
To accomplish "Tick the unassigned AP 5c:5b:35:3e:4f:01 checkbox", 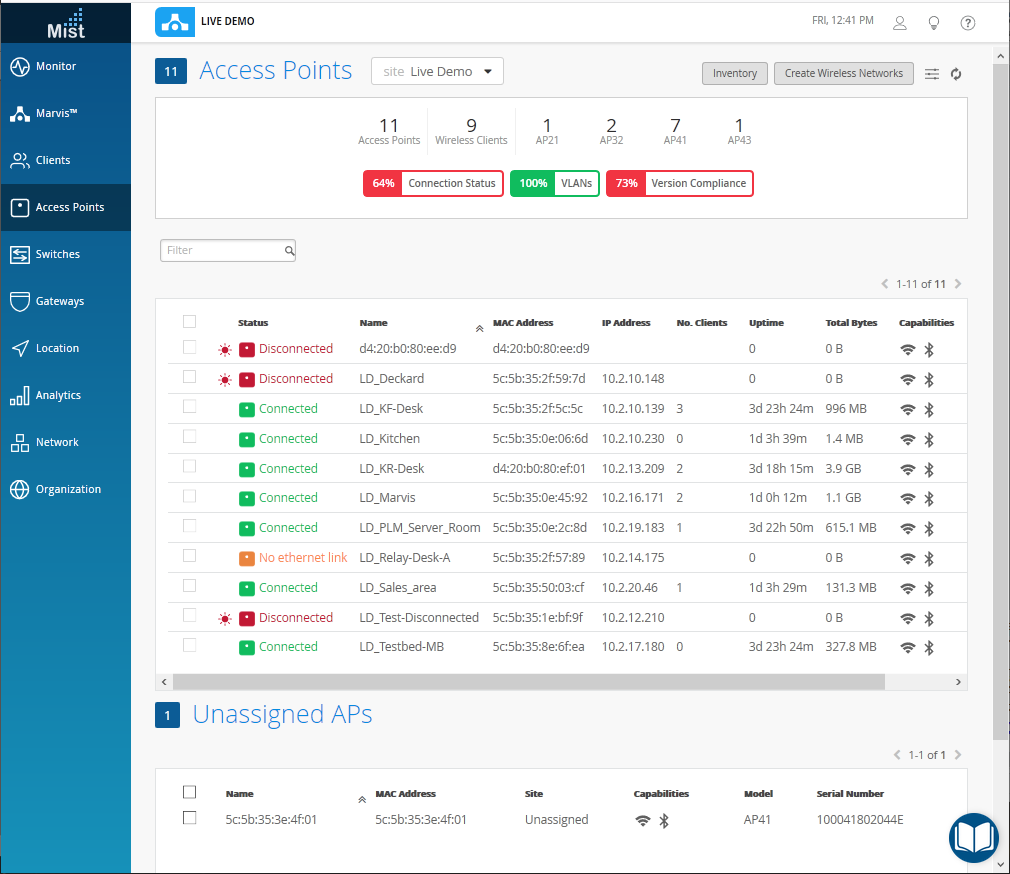I will point(190,818).
